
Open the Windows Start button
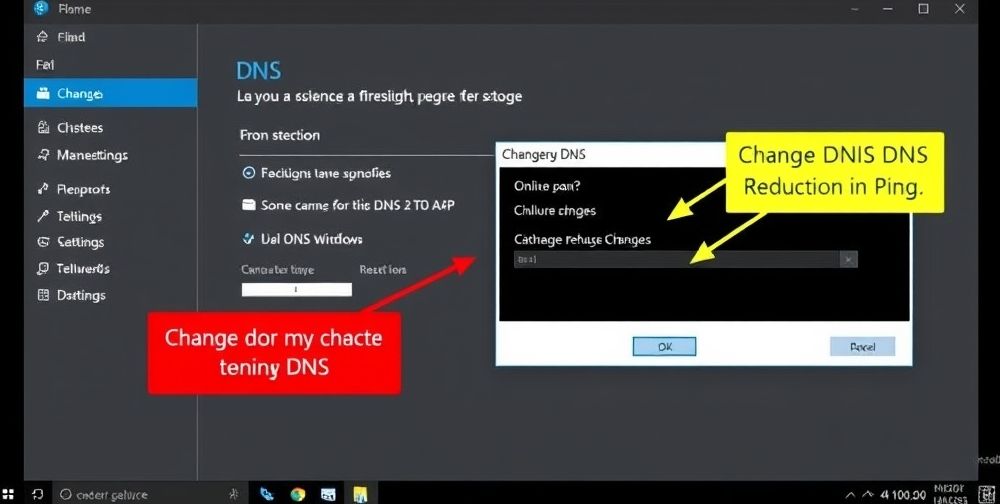pos(8,494)
